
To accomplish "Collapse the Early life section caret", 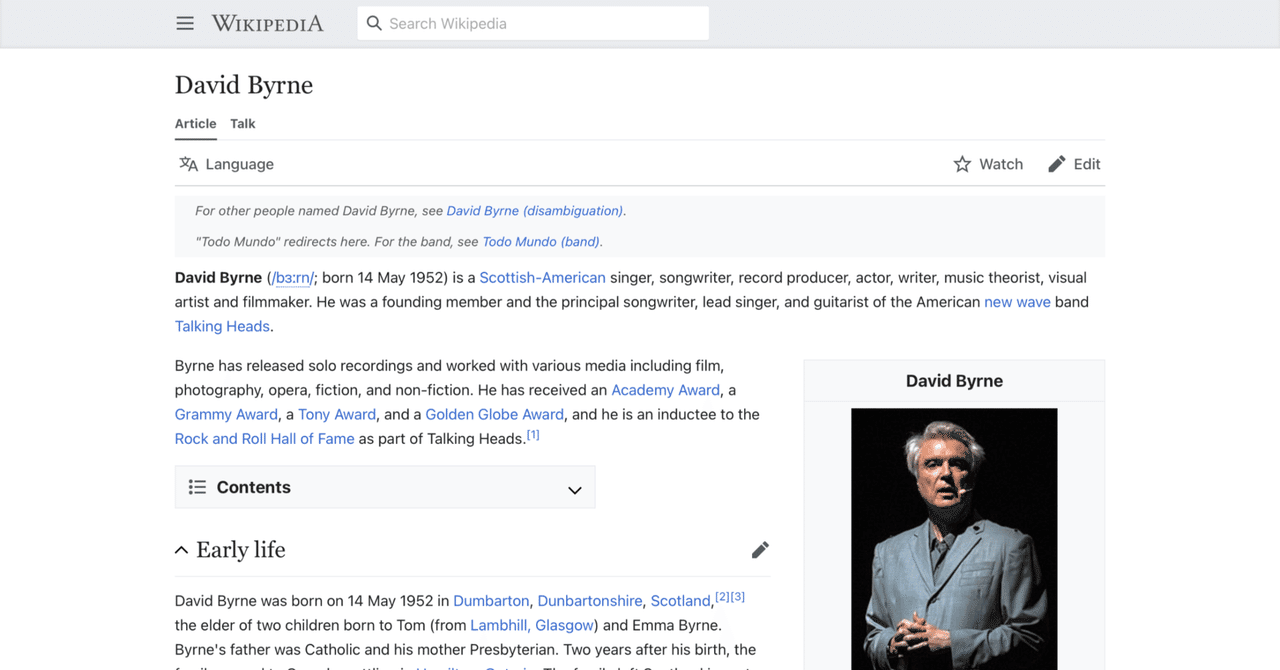I will tap(181, 550).
